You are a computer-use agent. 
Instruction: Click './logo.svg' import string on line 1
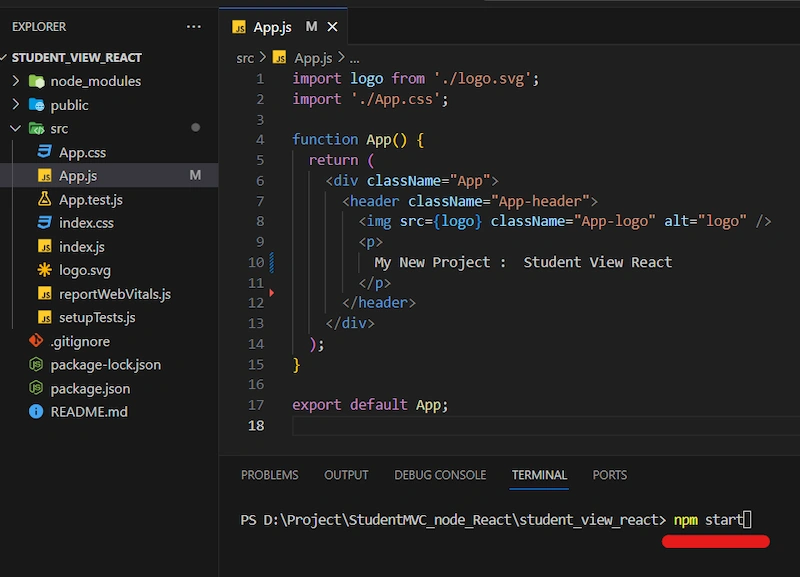[x=483, y=79]
